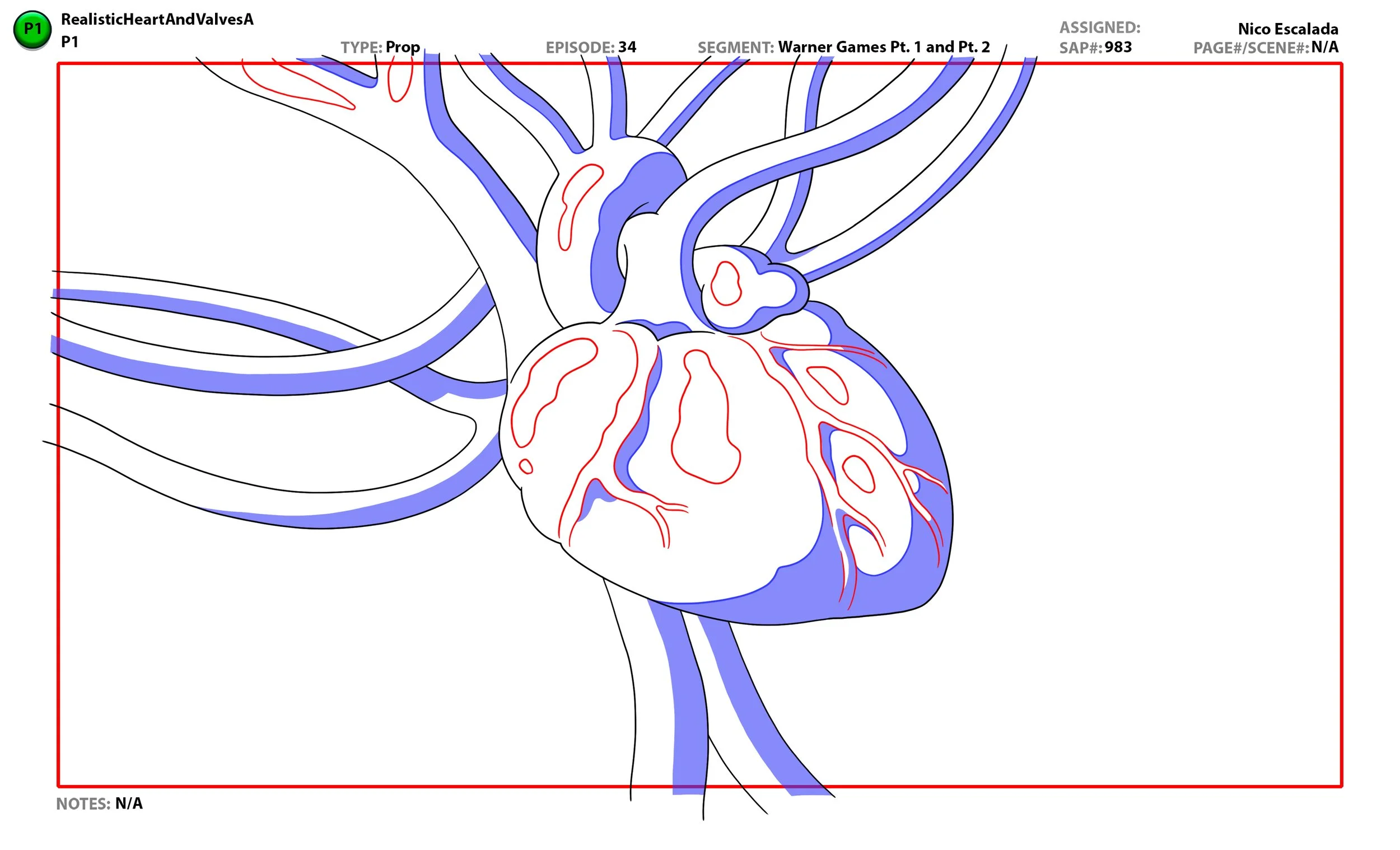The image size is (1400, 850).
Task: Click the green P1 badge icon
Action: (x=32, y=30)
